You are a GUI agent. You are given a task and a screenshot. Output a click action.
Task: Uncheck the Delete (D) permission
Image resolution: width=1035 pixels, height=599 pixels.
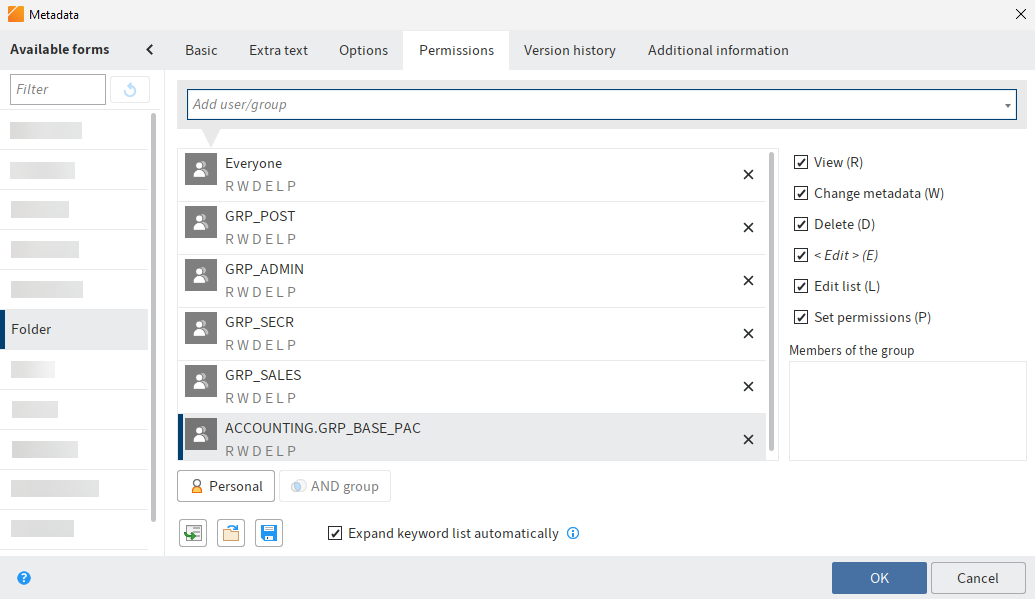pyautogui.click(x=801, y=223)
